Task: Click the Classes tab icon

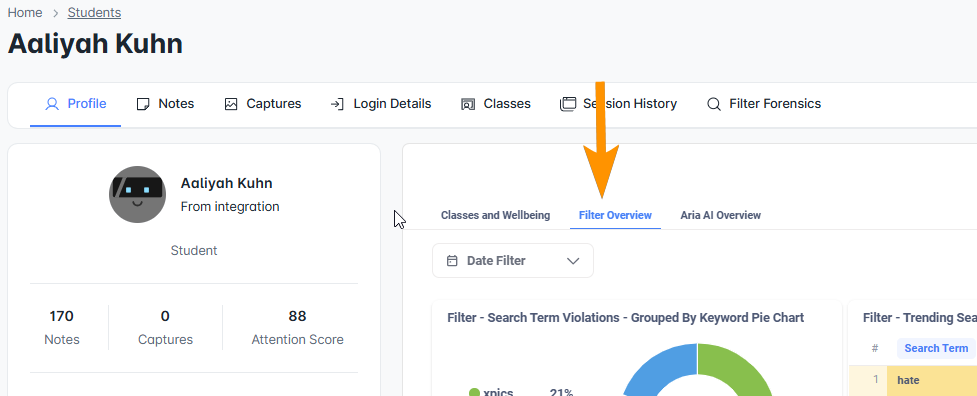Action: point(468,104)
